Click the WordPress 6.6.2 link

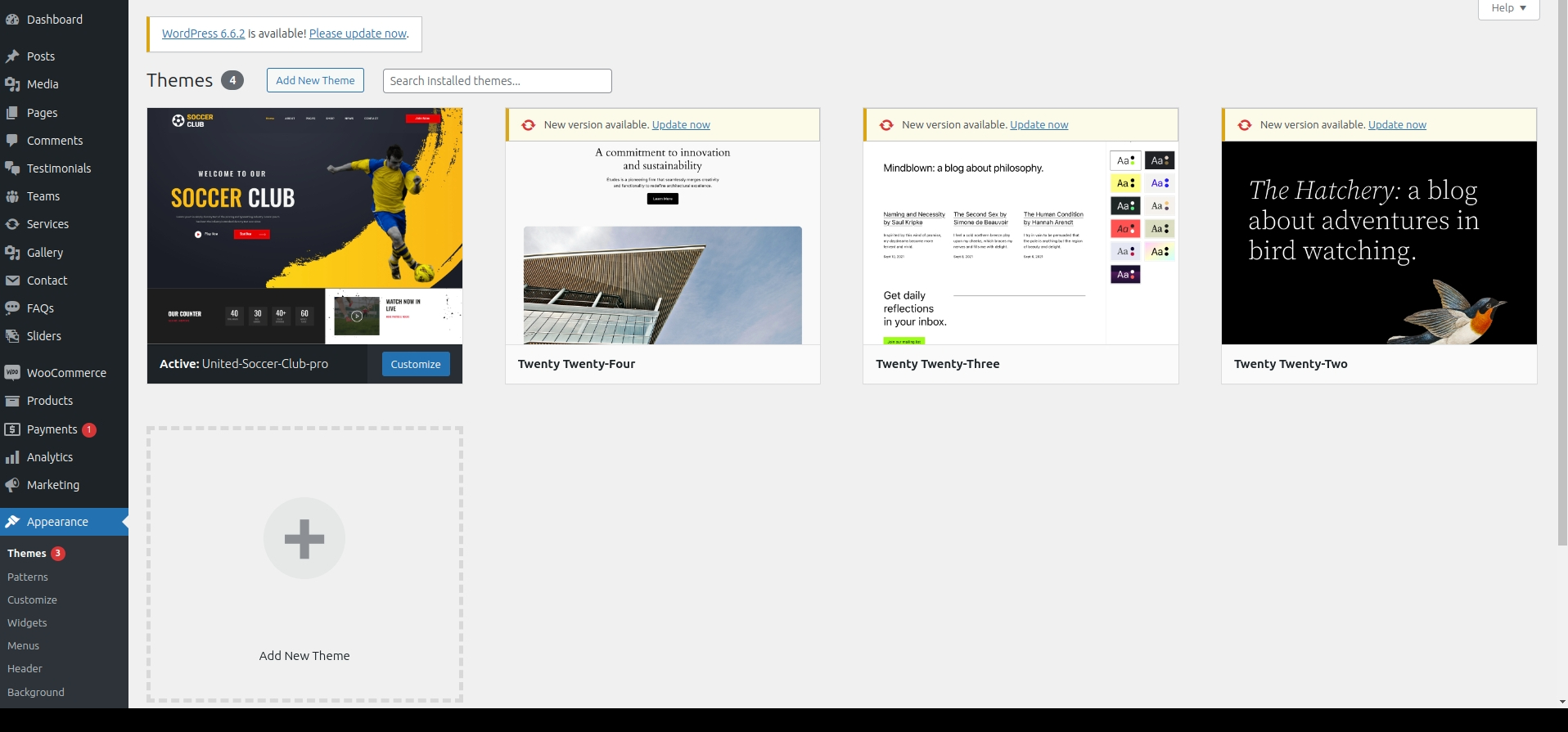click(204, 34)
